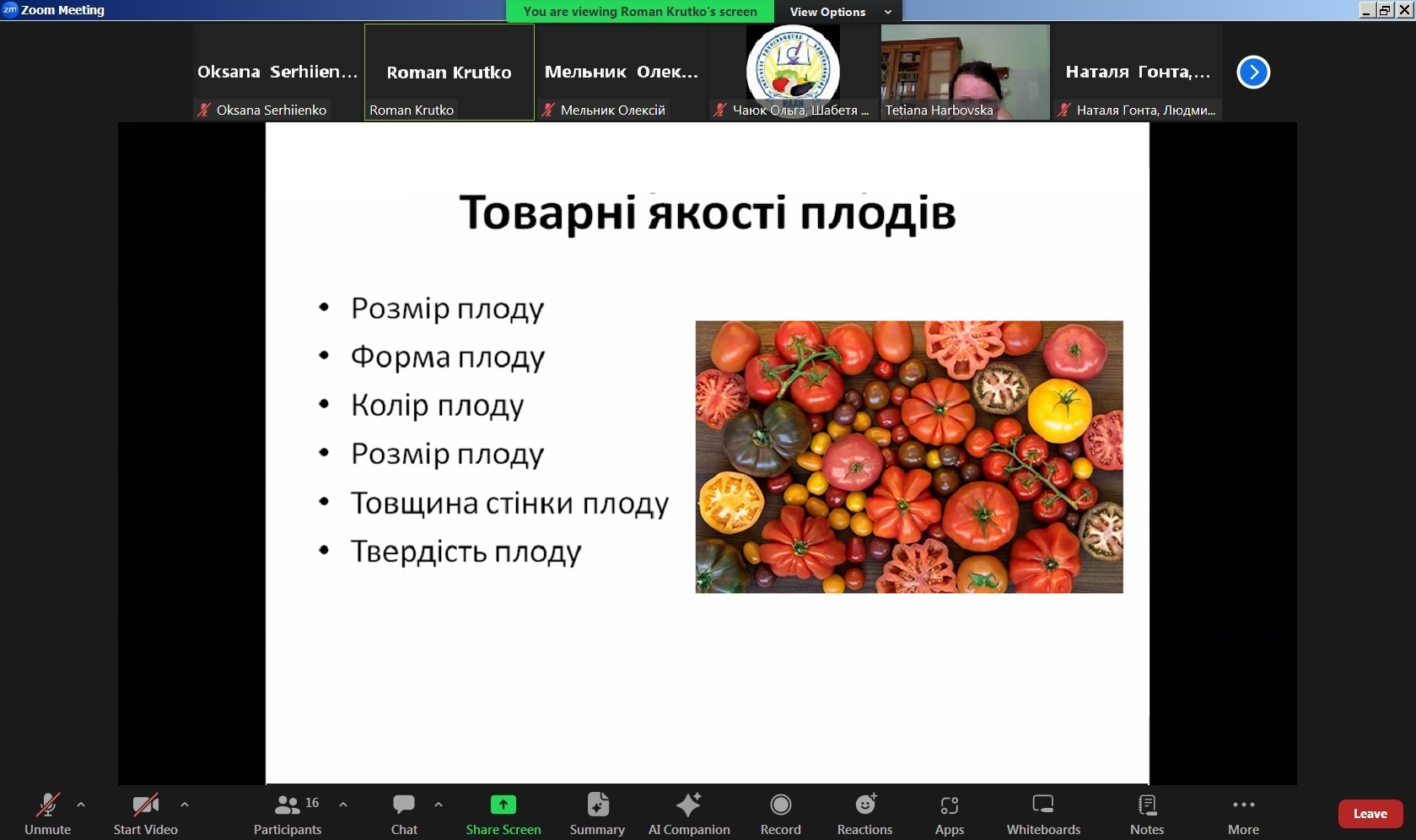Open video options arrow next to Start Video
The width and height of the screenshot is (1416, 840).
tap(185, 805)
